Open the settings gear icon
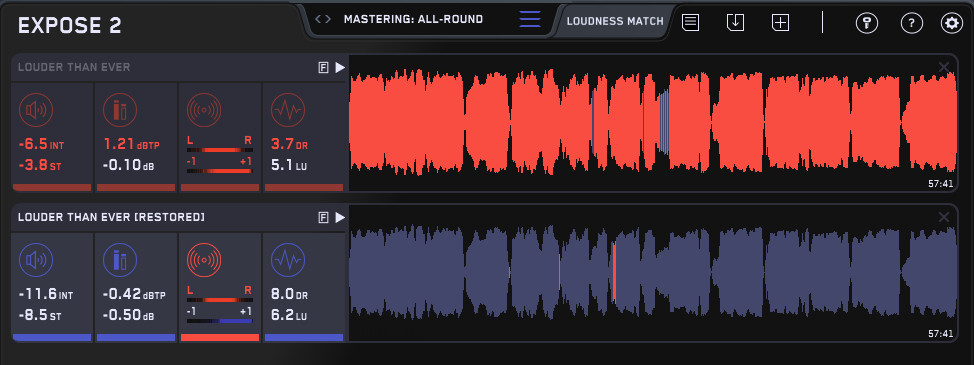The image size is (974, 365). click(x=950, y=24)
